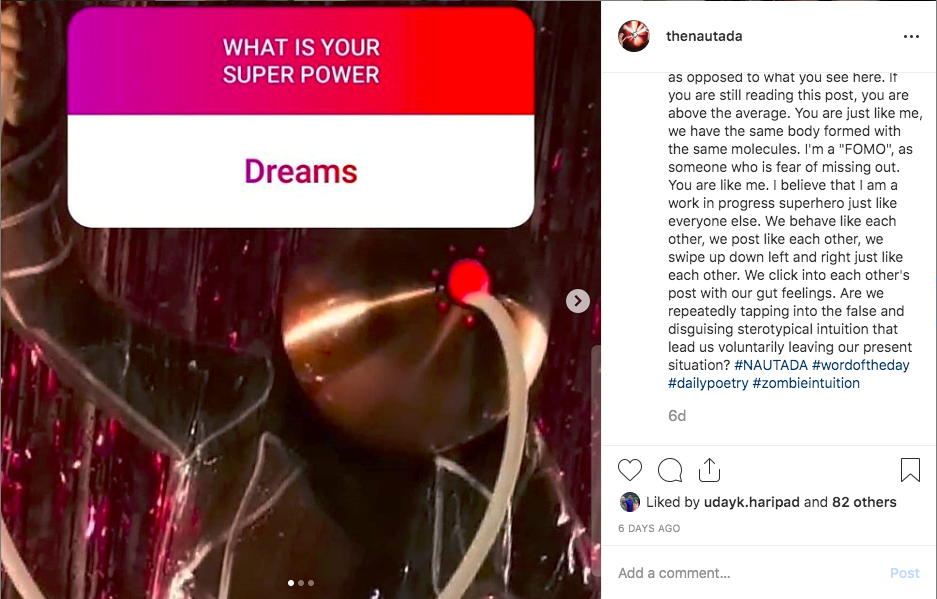Viewport: 937px width, 599px height.
Task: Like the post with the heart icon
Action: [x=629, y=470]
